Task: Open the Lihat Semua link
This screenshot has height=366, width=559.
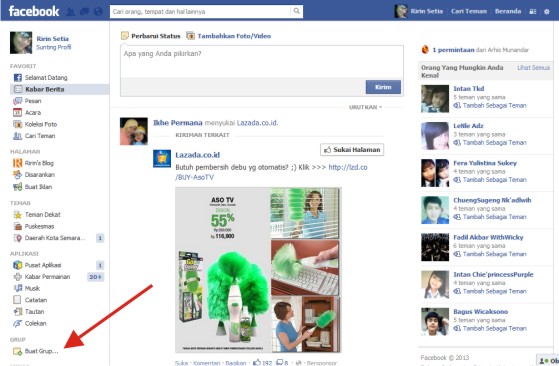Action: click(533, 67)
